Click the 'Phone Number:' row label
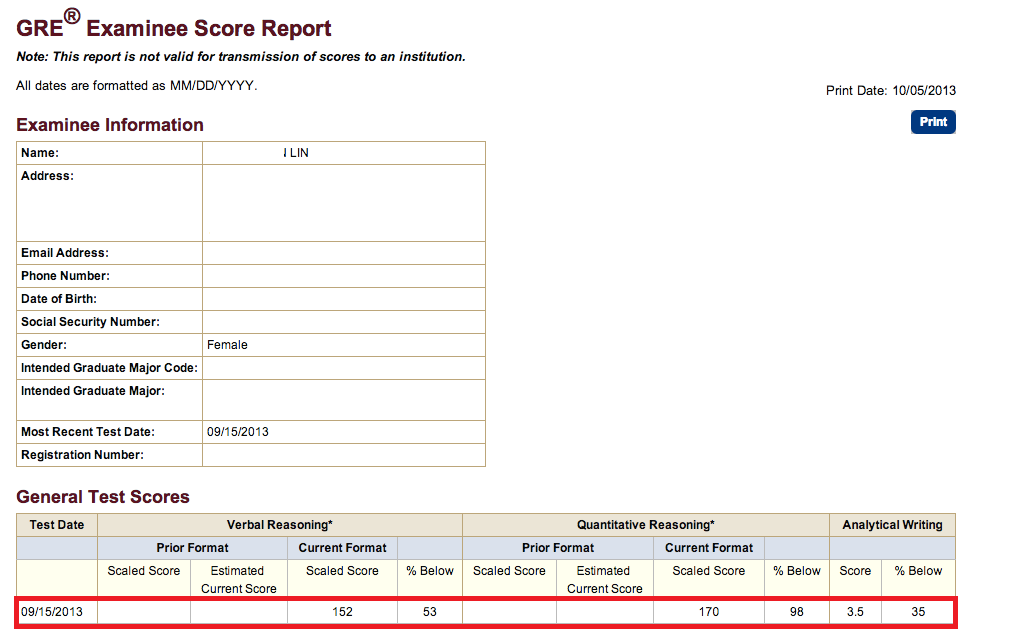1022x629 pixels. 65,276
